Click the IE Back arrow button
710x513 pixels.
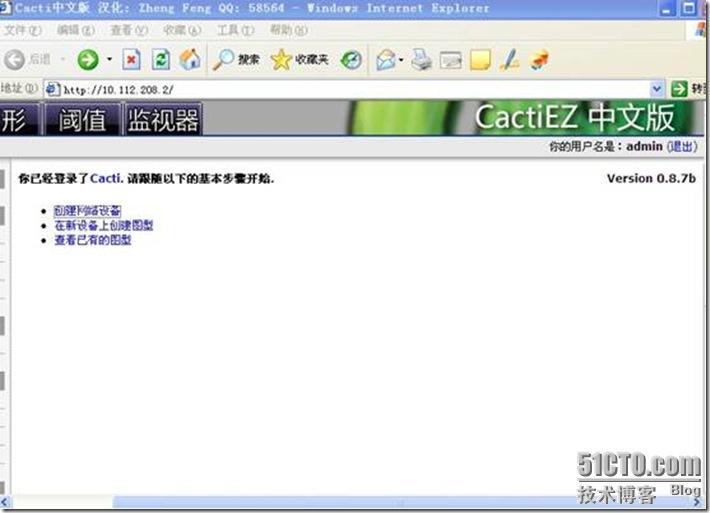pos(14,60)
